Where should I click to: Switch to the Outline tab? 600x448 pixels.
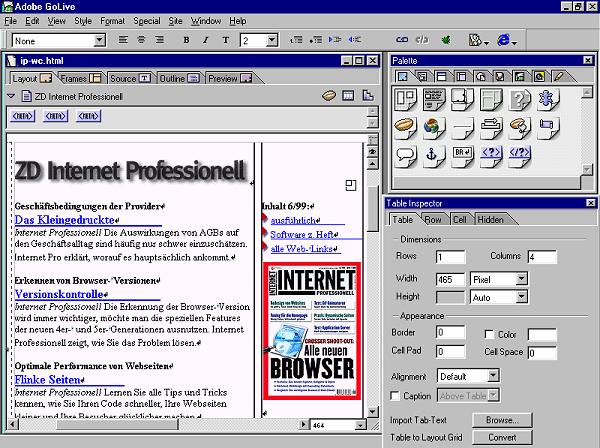pyautogui.click(x=179, y=78)
